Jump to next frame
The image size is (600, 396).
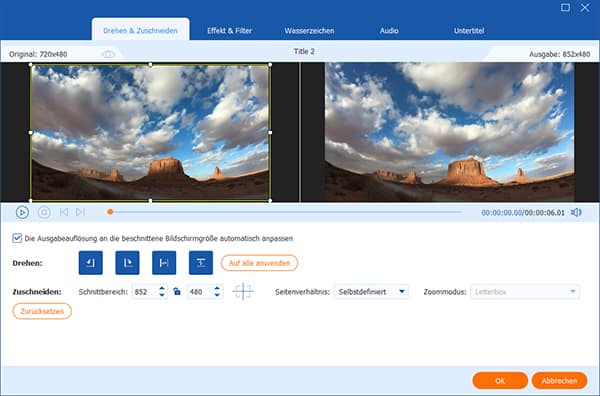(80, 212)
